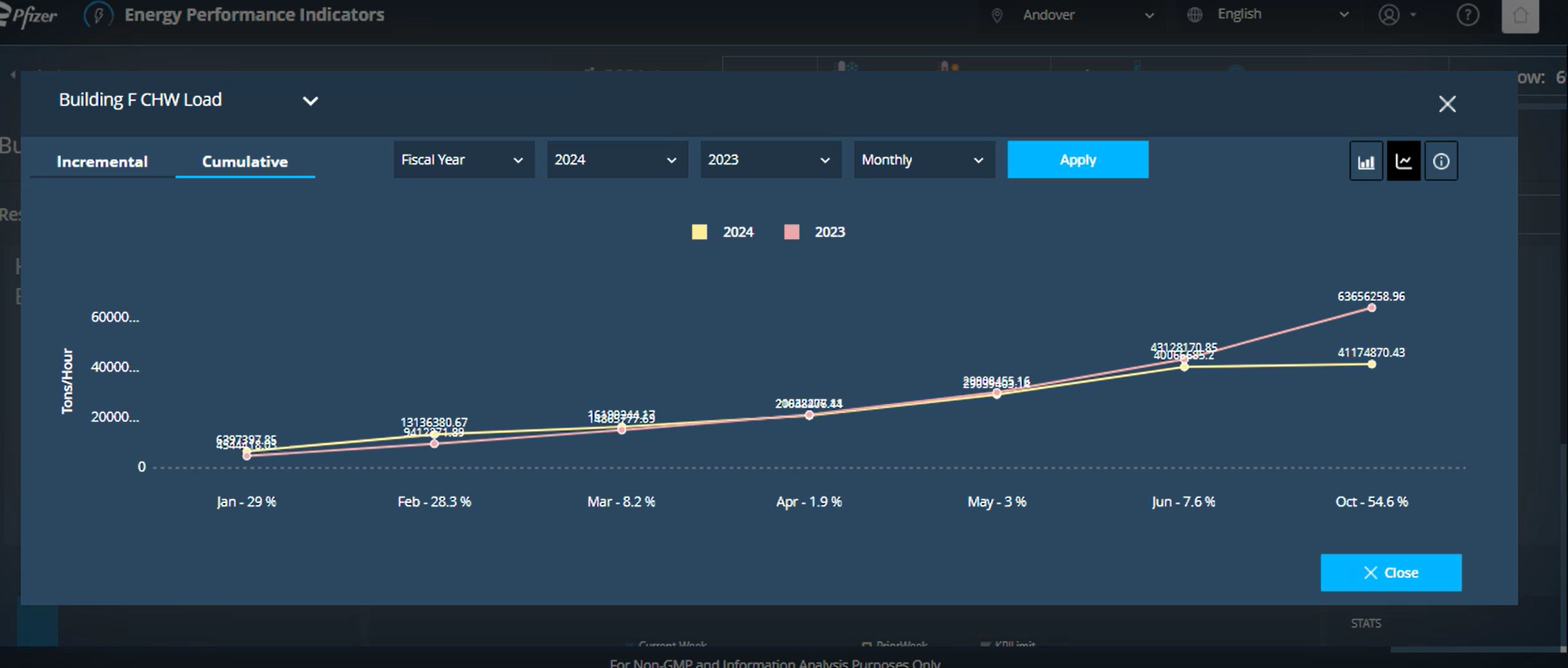Screen dimensions: 1568x668
Task: Switch to the Incremental tab
Action: pos(101,161)
